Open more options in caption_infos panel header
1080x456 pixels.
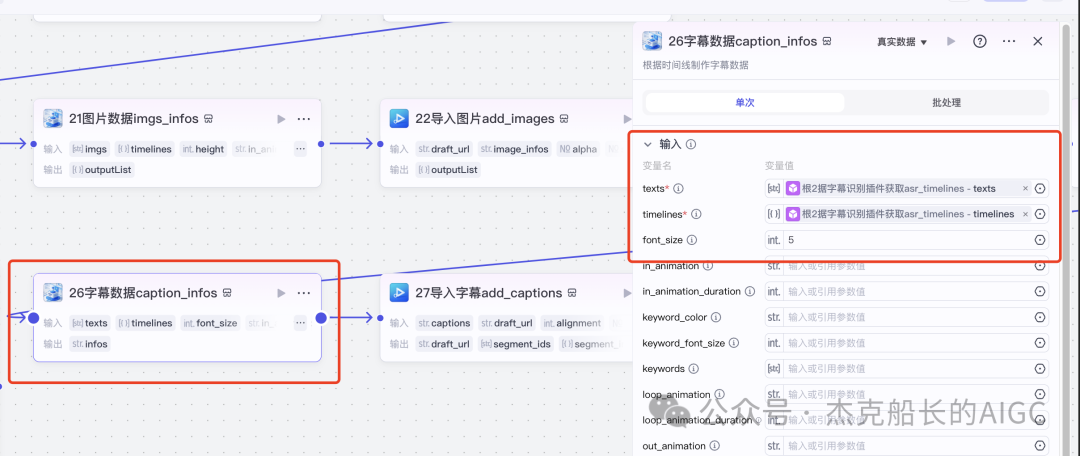tap(1009, 41)
